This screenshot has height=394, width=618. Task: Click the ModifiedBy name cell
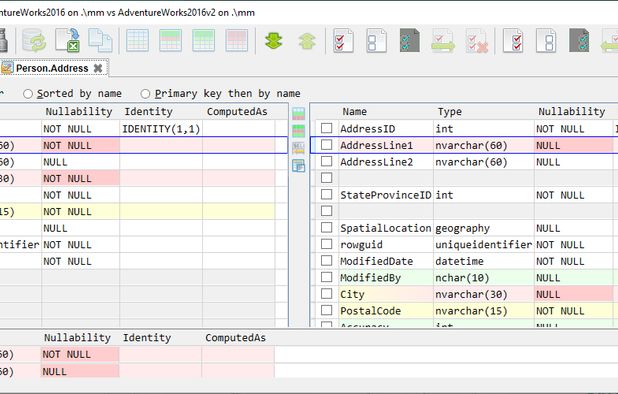coord(386,278)
